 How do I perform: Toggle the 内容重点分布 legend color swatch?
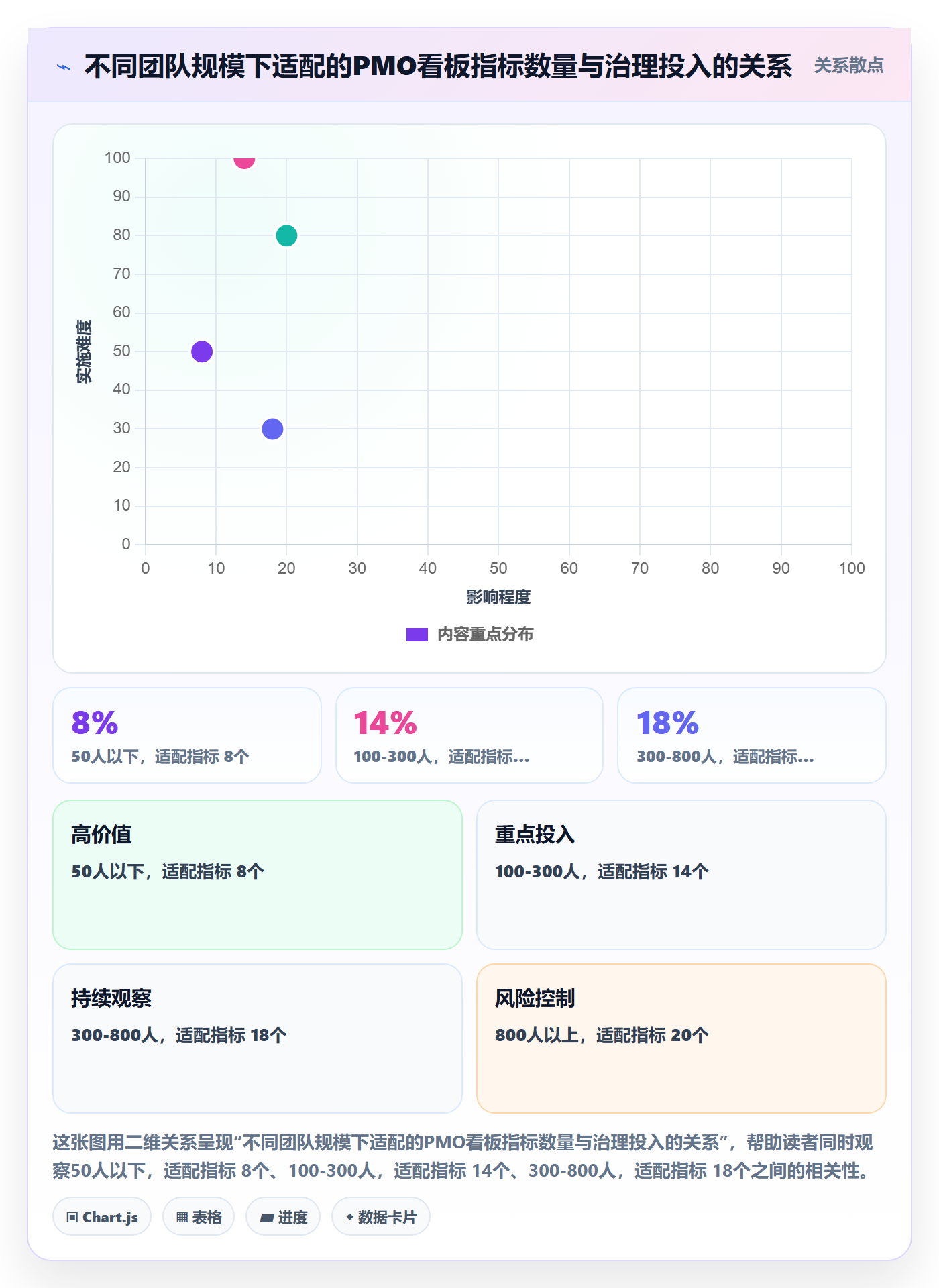point(417,635)
